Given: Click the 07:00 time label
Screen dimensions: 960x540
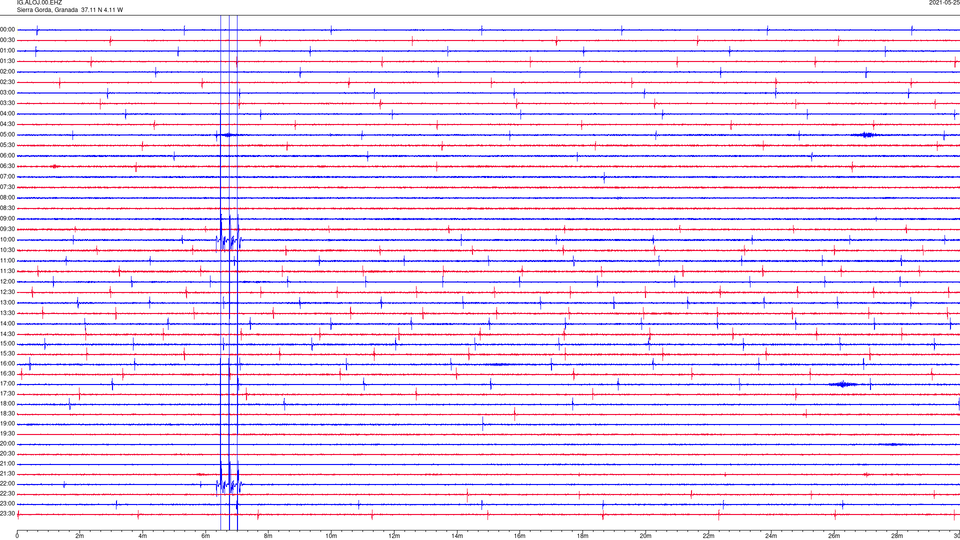Looking at the screenshot, I should coord(8,176).
